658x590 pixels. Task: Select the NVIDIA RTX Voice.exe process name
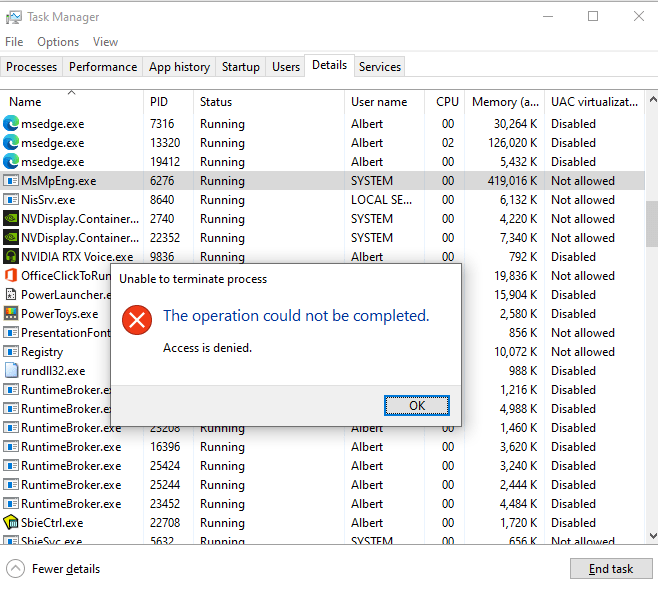[x=77, y=257]
